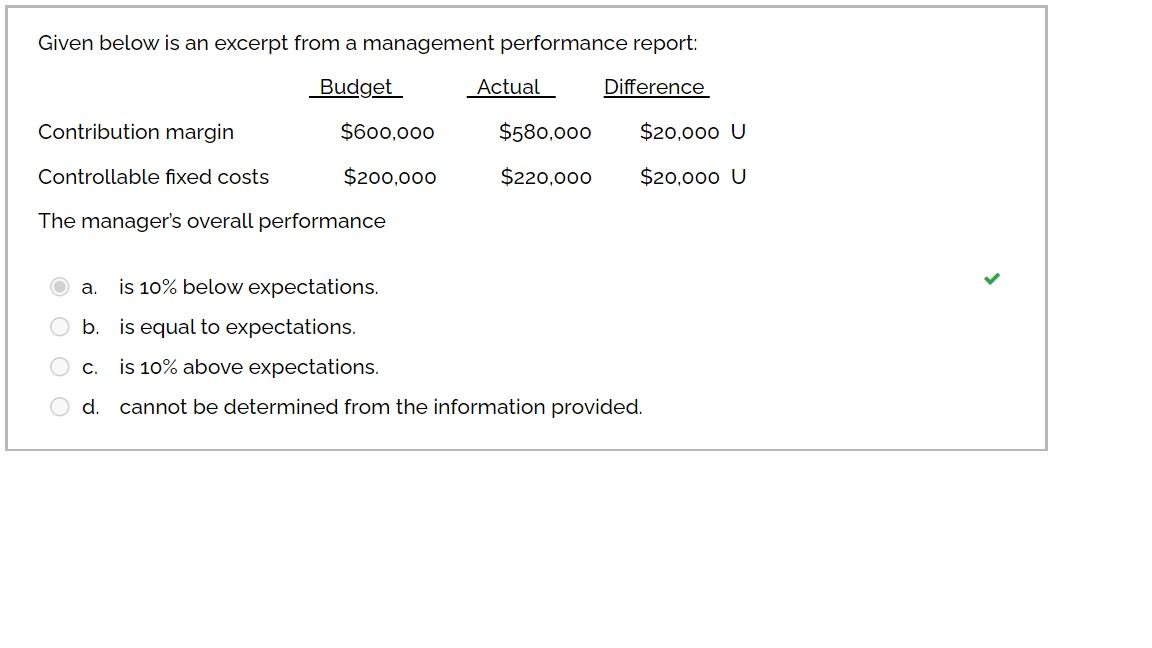Image resolution: width=1152 pixels, height=648 pixels.
Task: Click the U marker beside $20,000 contribution difference
Action: (740, 132)
